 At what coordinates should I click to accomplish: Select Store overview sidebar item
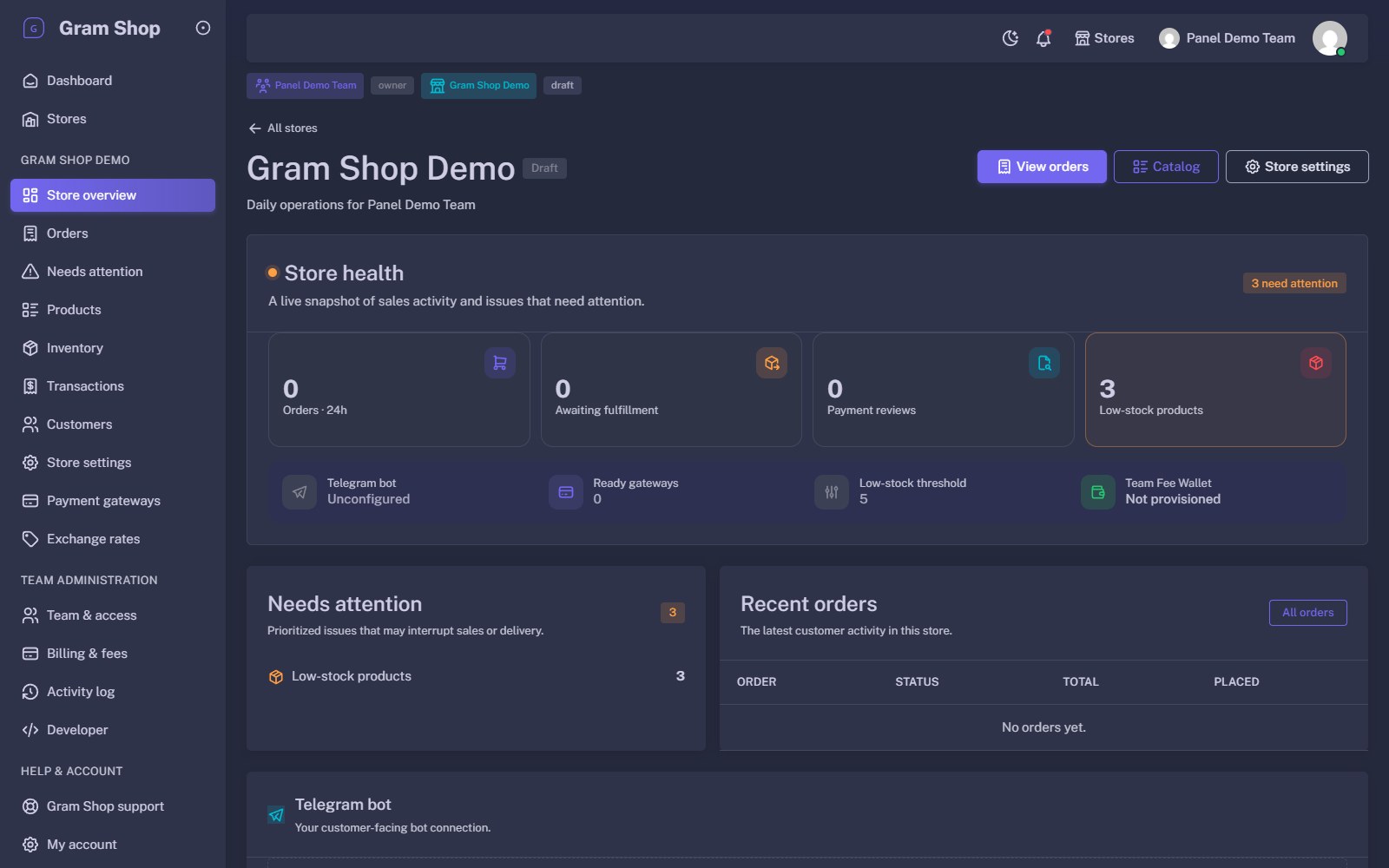click(x=113, y=195)
